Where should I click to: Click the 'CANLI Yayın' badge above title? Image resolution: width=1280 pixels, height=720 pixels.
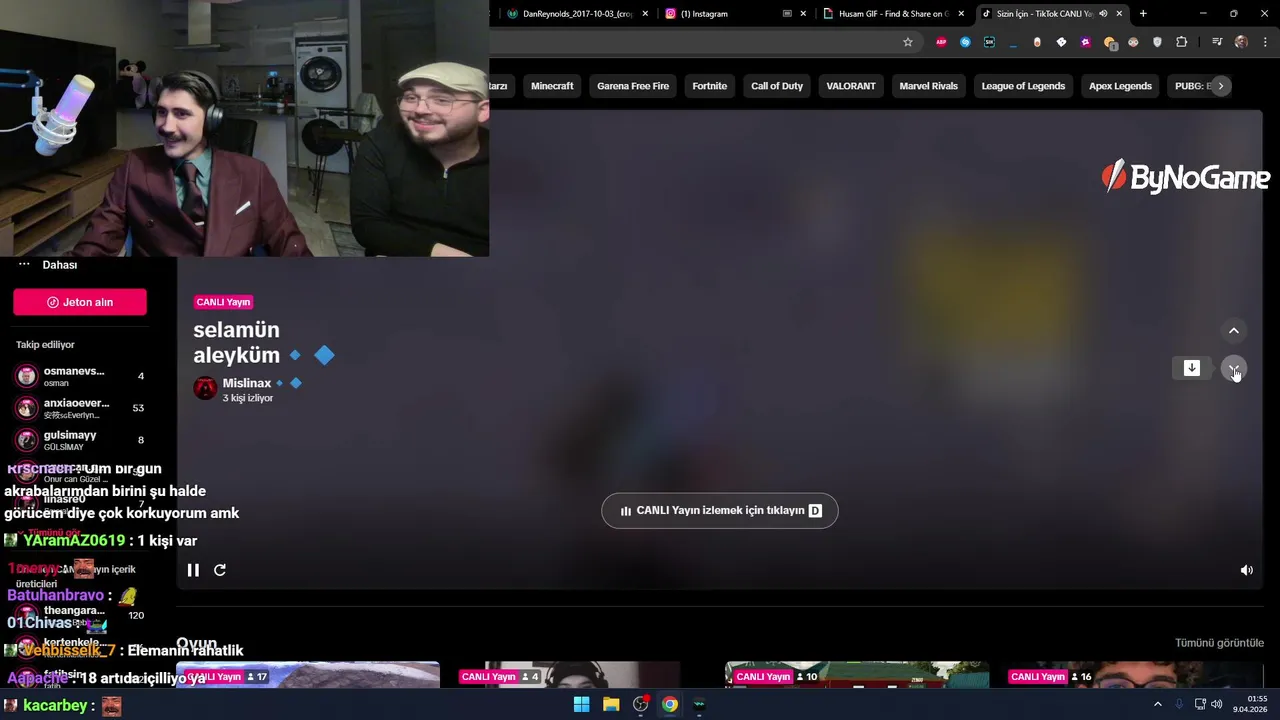tap(223, 302)
